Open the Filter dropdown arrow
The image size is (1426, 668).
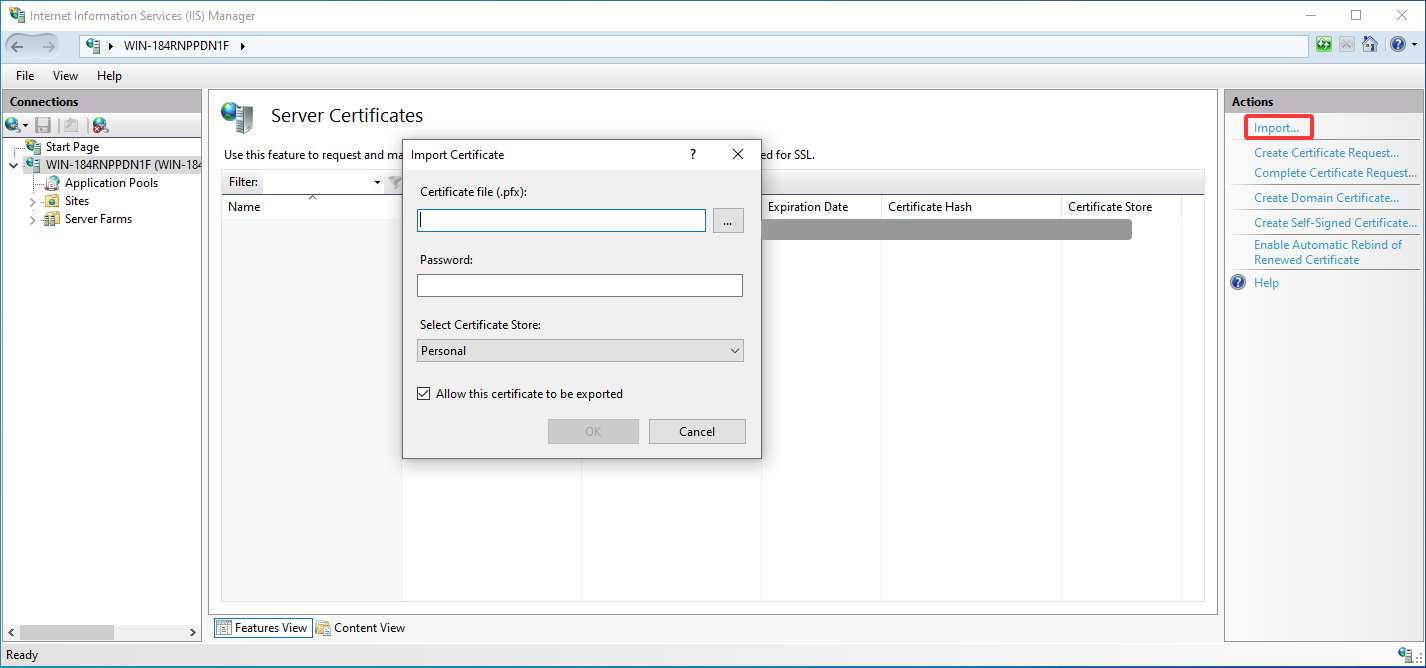(x=377, y=182)
